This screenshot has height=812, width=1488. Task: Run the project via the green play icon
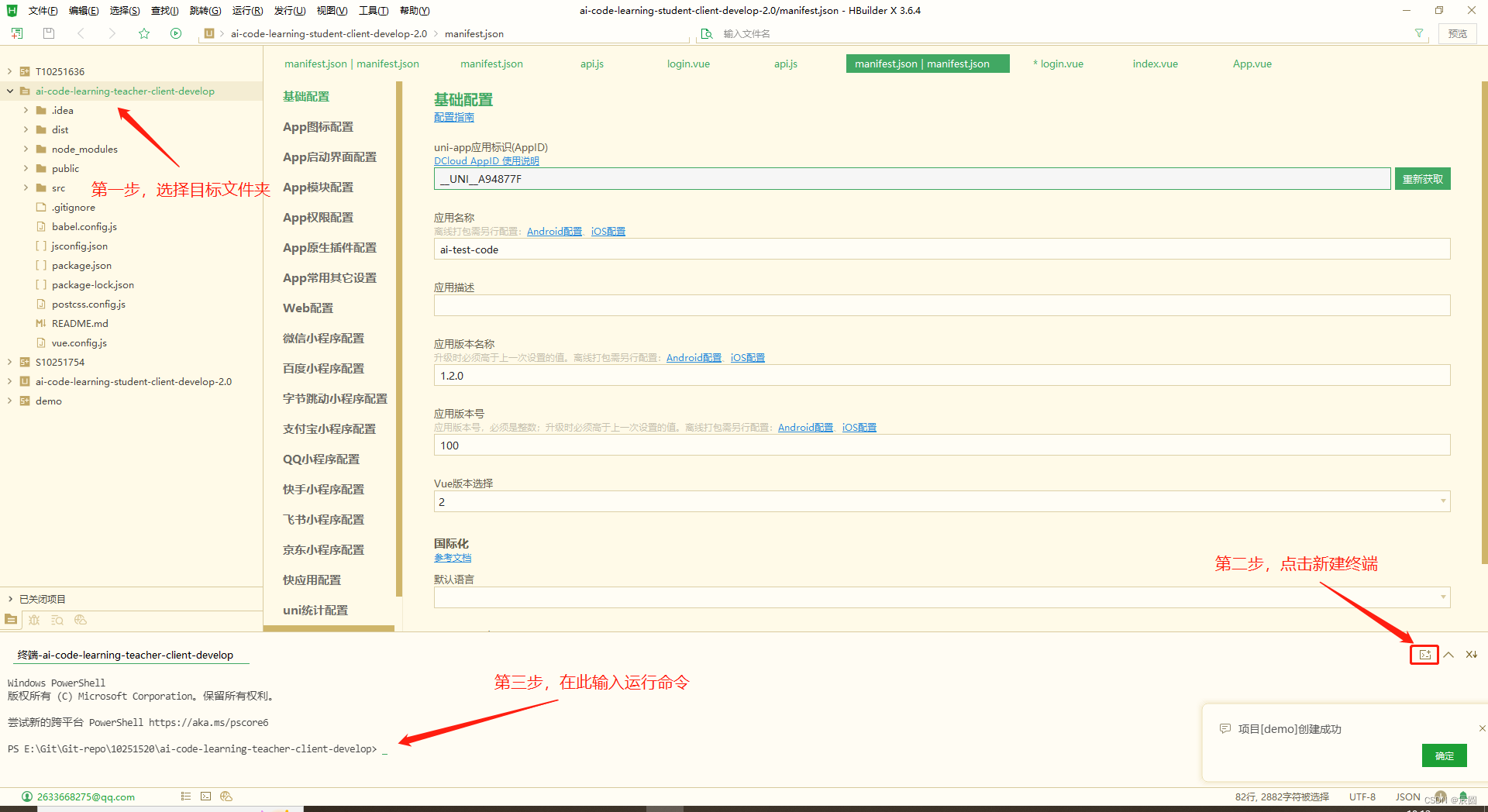coord(176,33)
